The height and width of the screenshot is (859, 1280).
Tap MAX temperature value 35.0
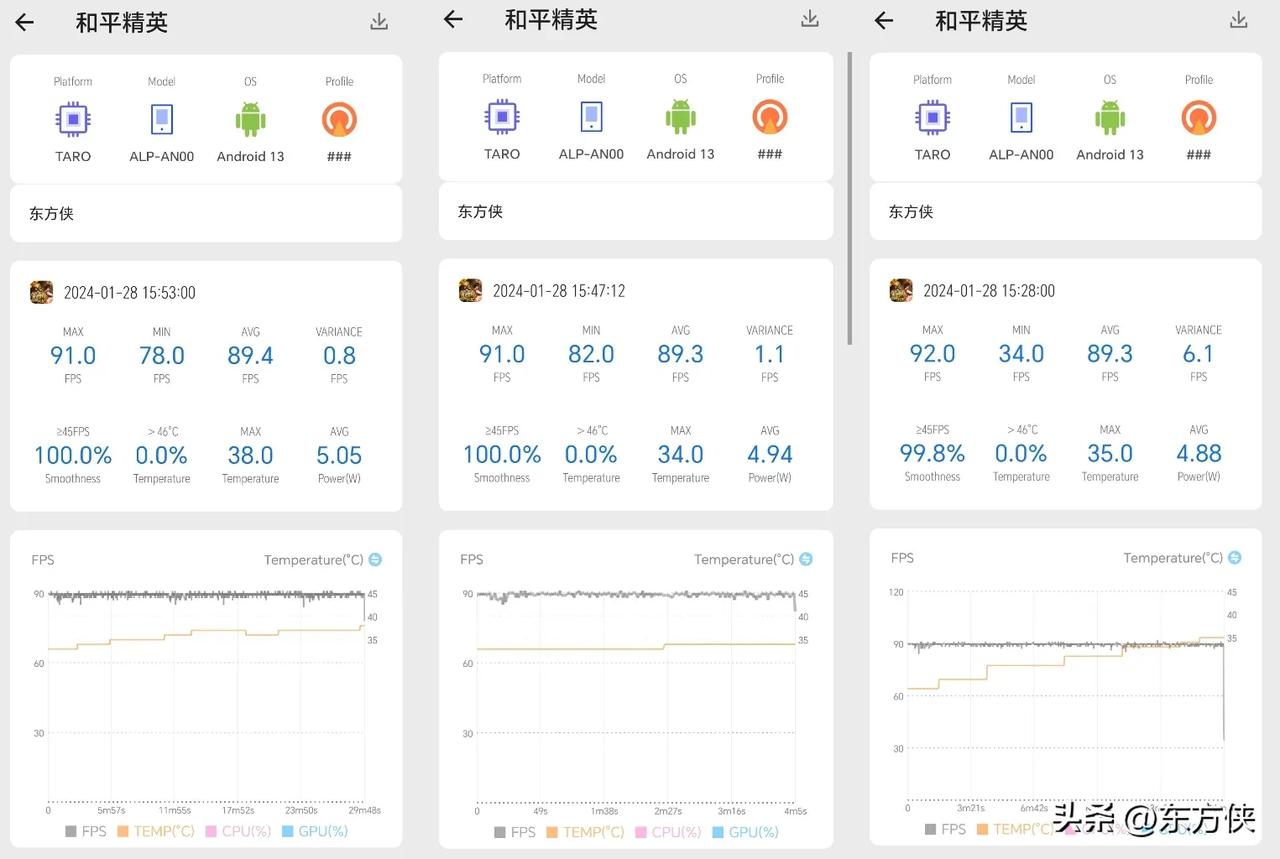[1110, 454]
